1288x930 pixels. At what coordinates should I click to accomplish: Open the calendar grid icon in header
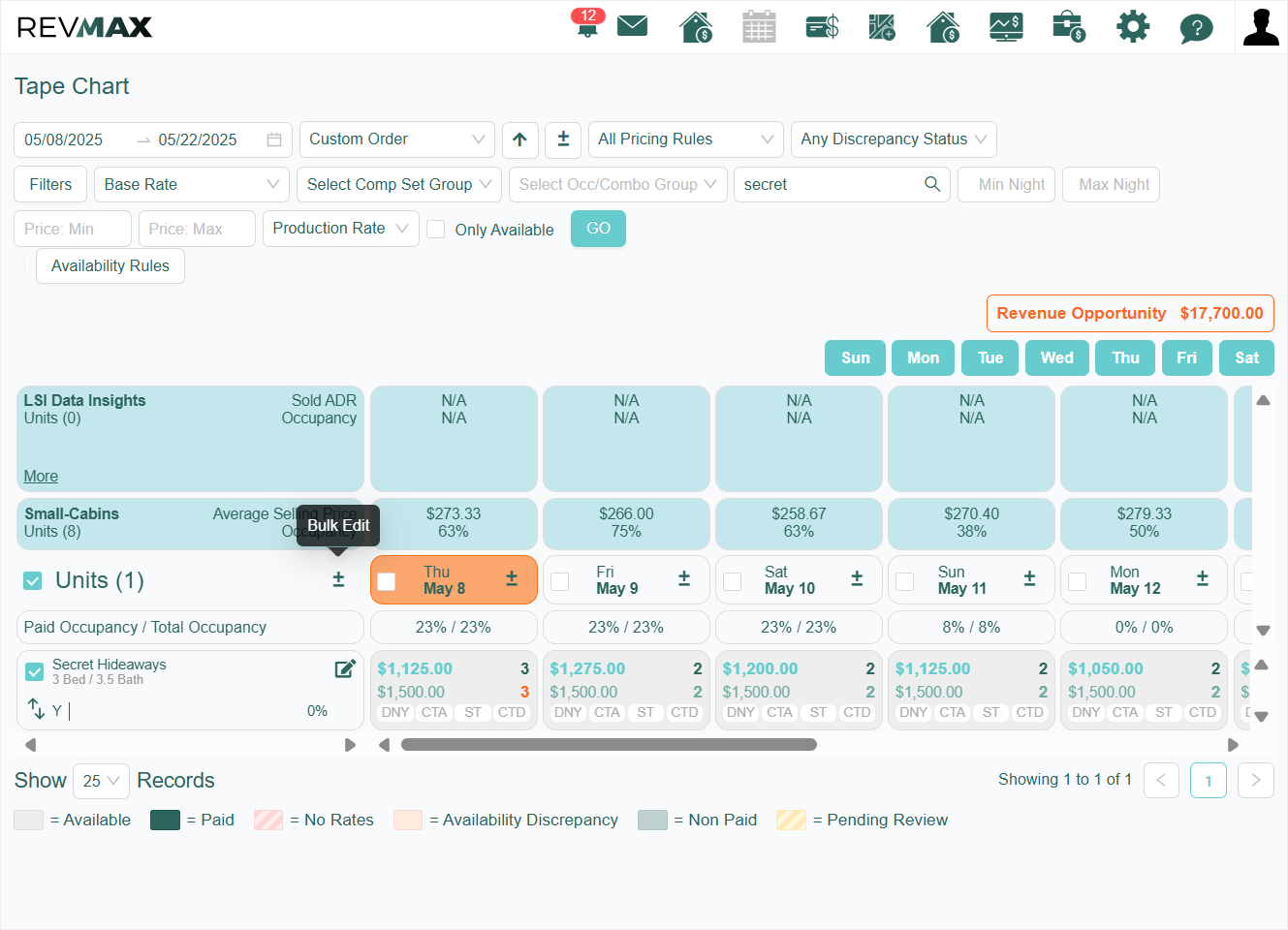tap(759, 26)
